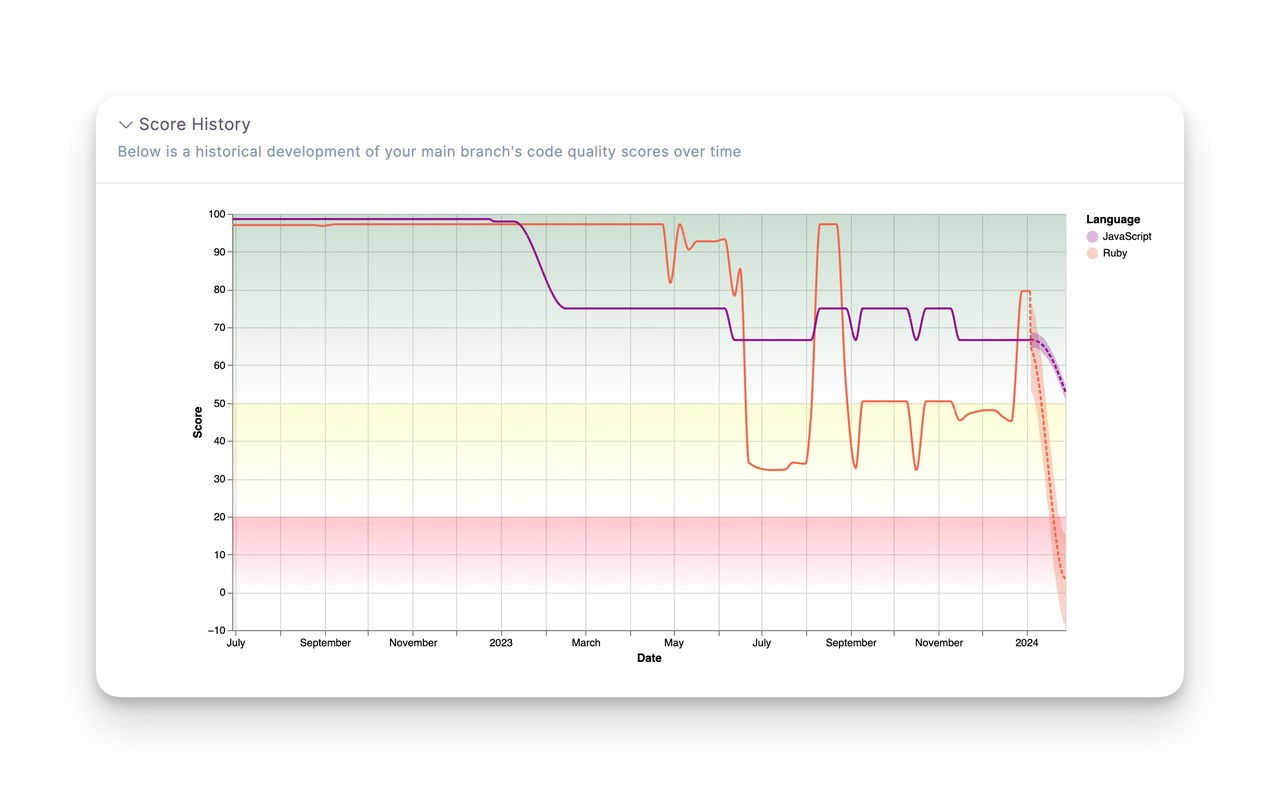Select the Ruby legend color swatch
Image resolution: width=1280 pixels, height=793 pixels.
pyautogui.click(x=1092, y=253)
